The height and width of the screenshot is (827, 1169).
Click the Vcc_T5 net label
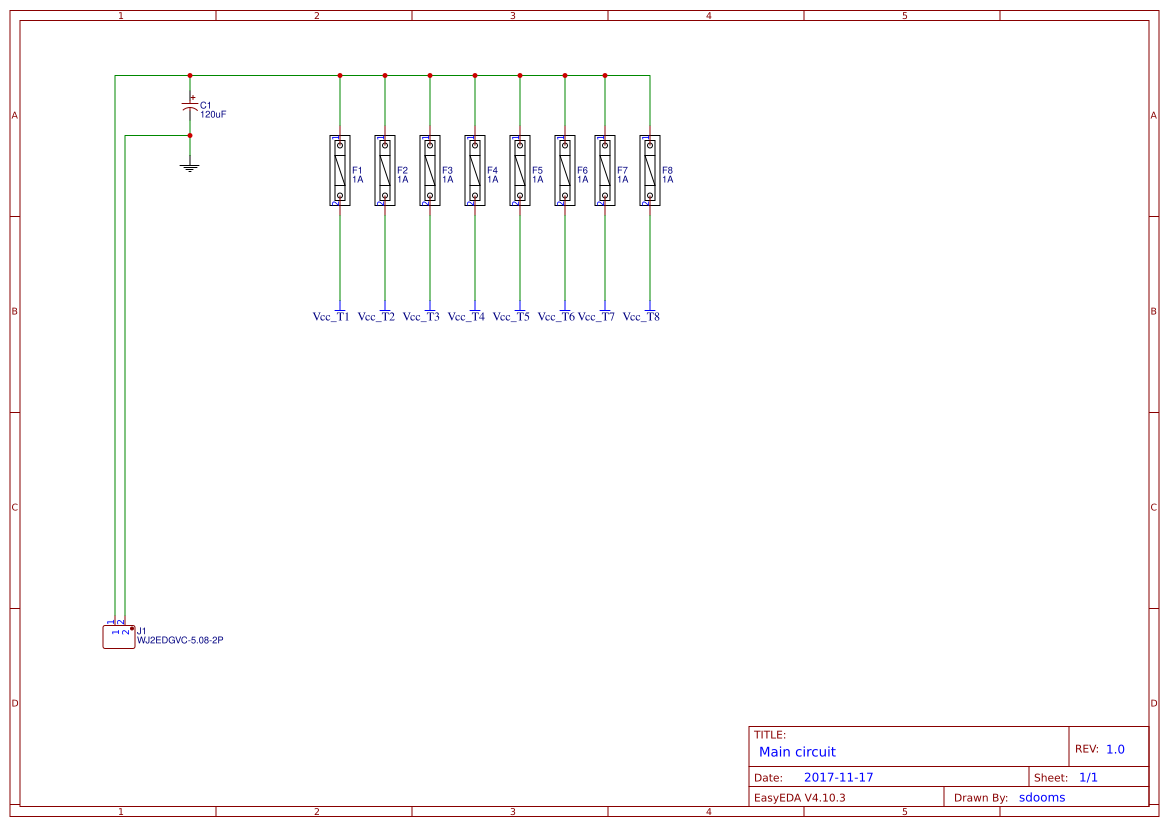point(511,317)
